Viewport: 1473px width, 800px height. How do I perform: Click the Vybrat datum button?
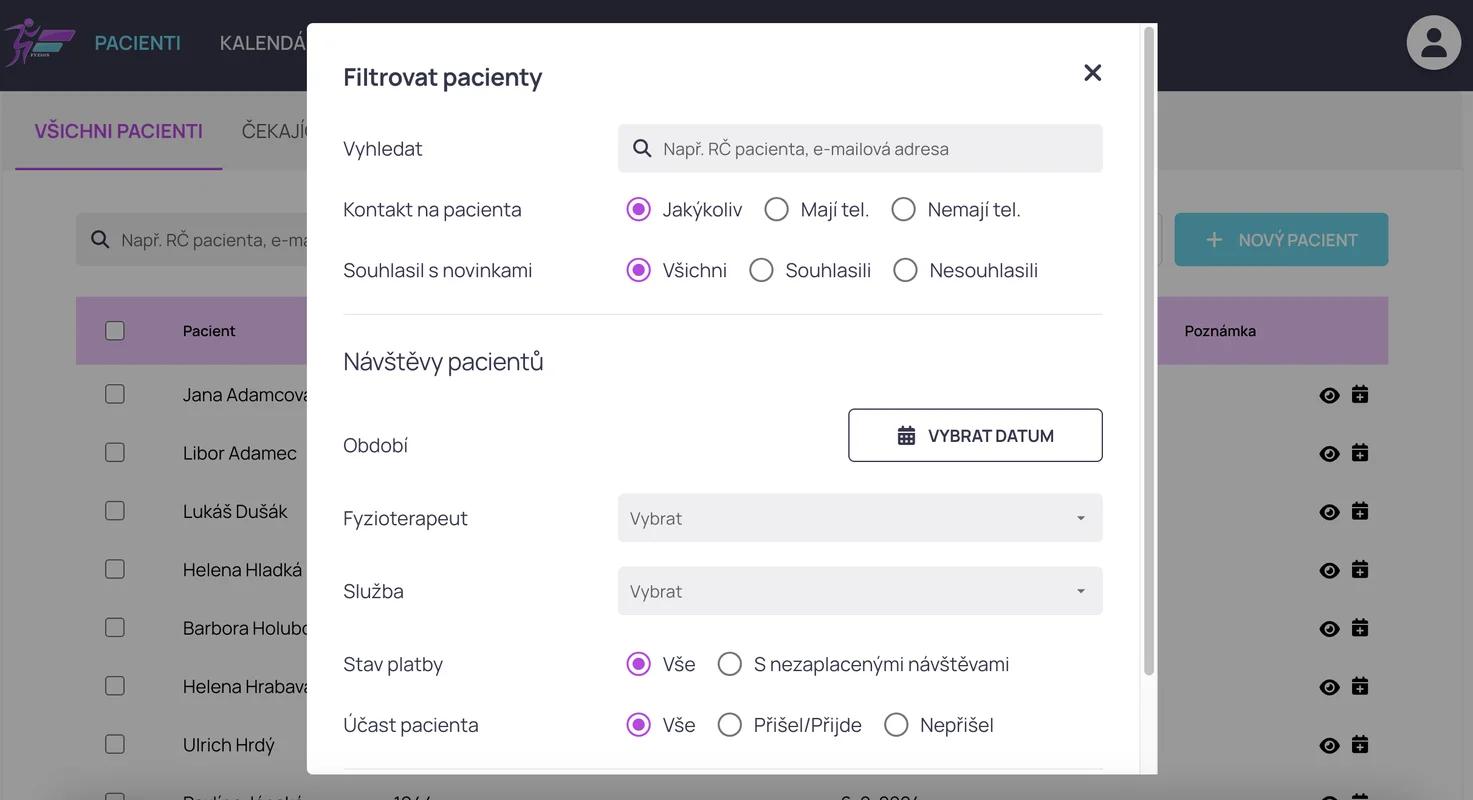[975, 436]
